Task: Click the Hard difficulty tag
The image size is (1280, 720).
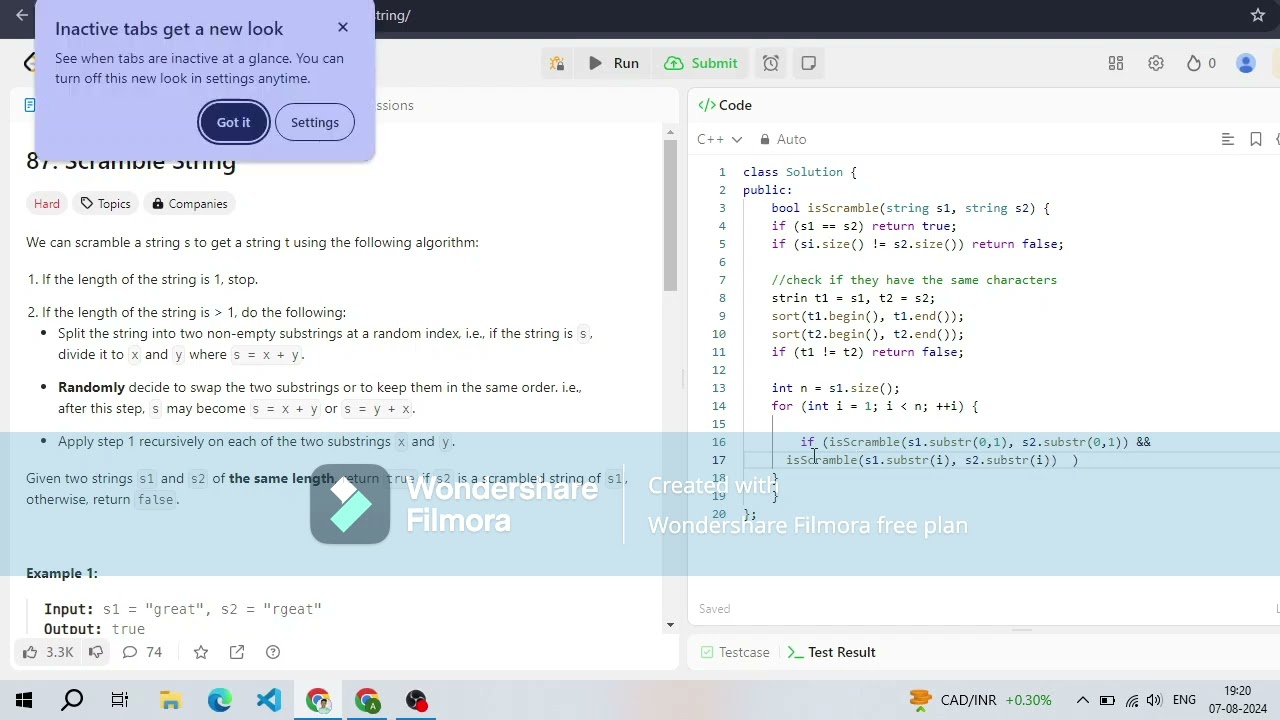Action: [x=47, y=203]
